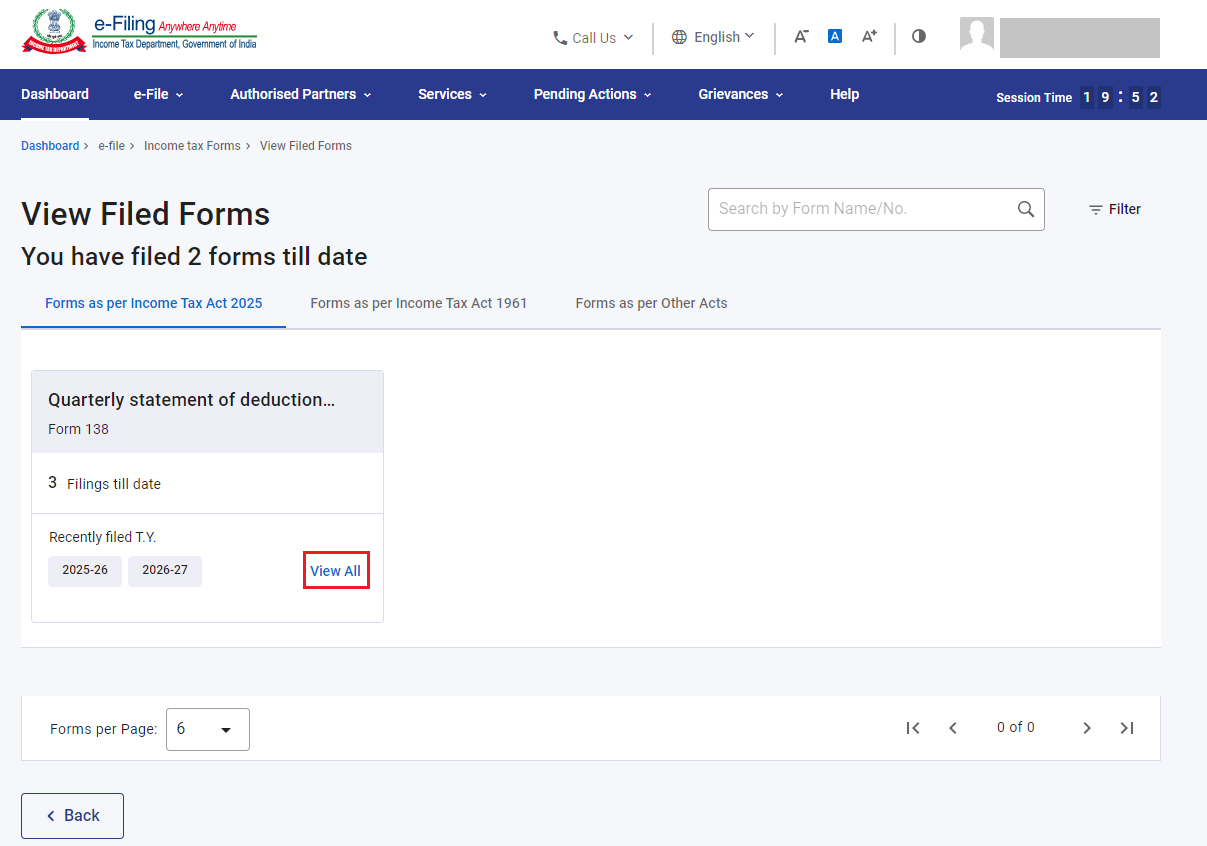Screen dimensions: 1207x846
Task: Click the '3 Filings till date' text
Action: 105,483
